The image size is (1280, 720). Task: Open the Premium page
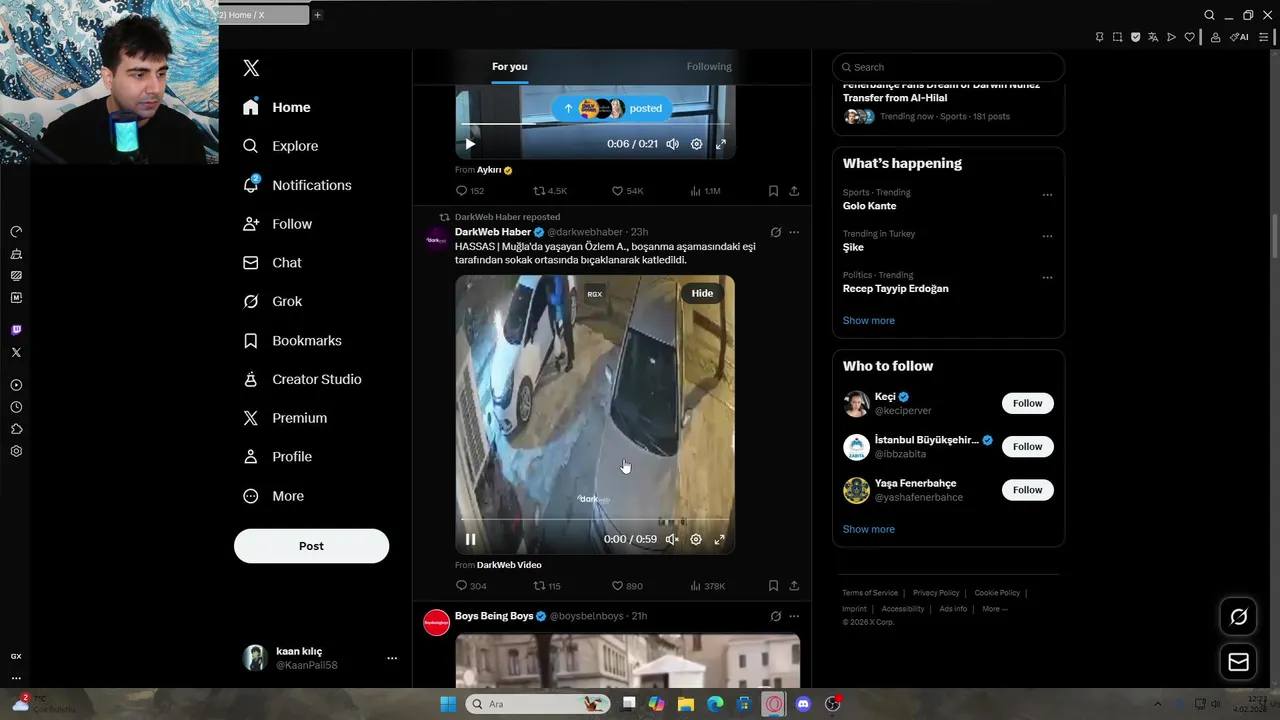[285, 418]
